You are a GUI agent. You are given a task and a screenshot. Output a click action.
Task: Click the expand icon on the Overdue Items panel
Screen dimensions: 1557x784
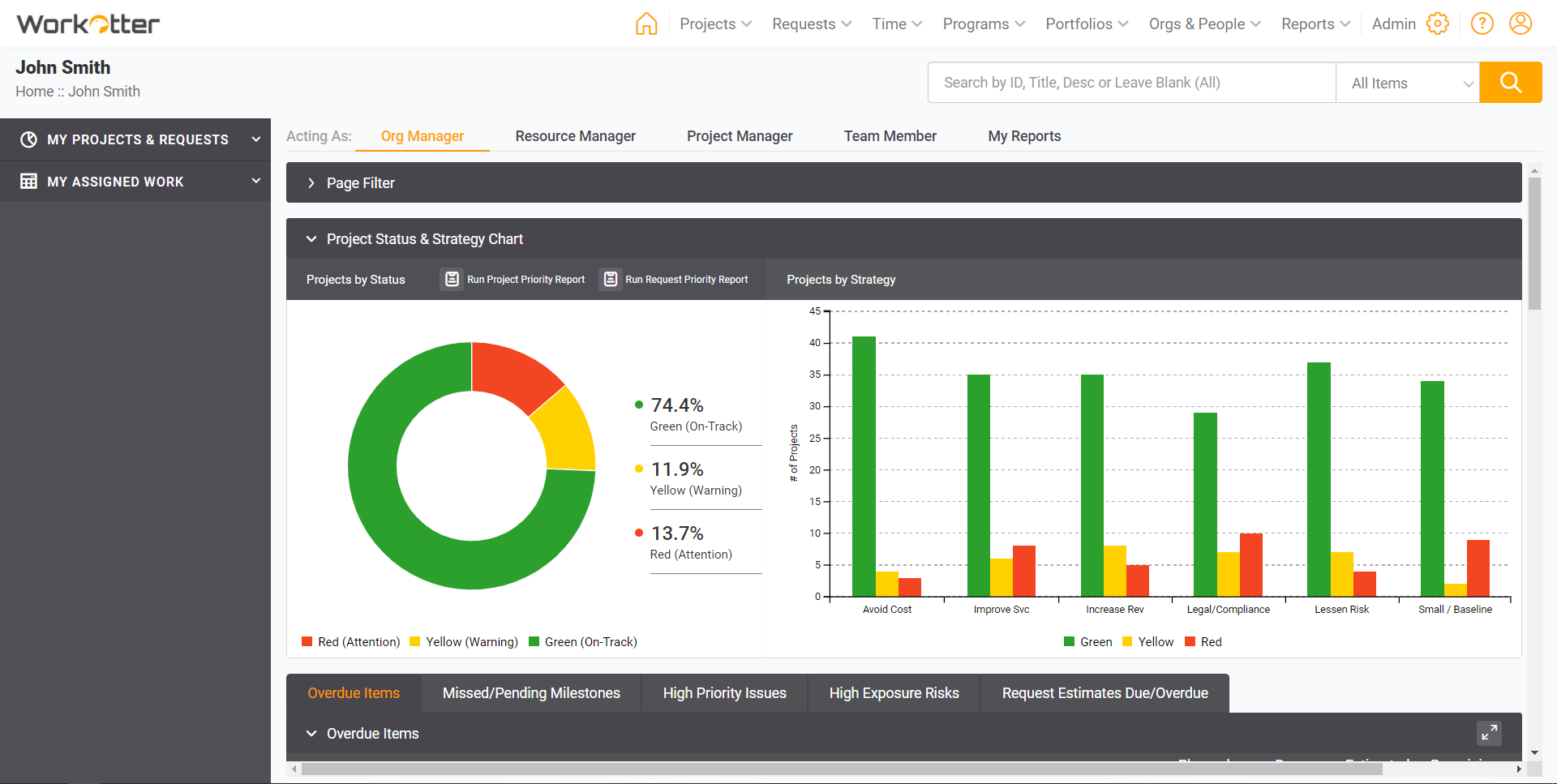pyautogui.click(x=1489, y=732)
